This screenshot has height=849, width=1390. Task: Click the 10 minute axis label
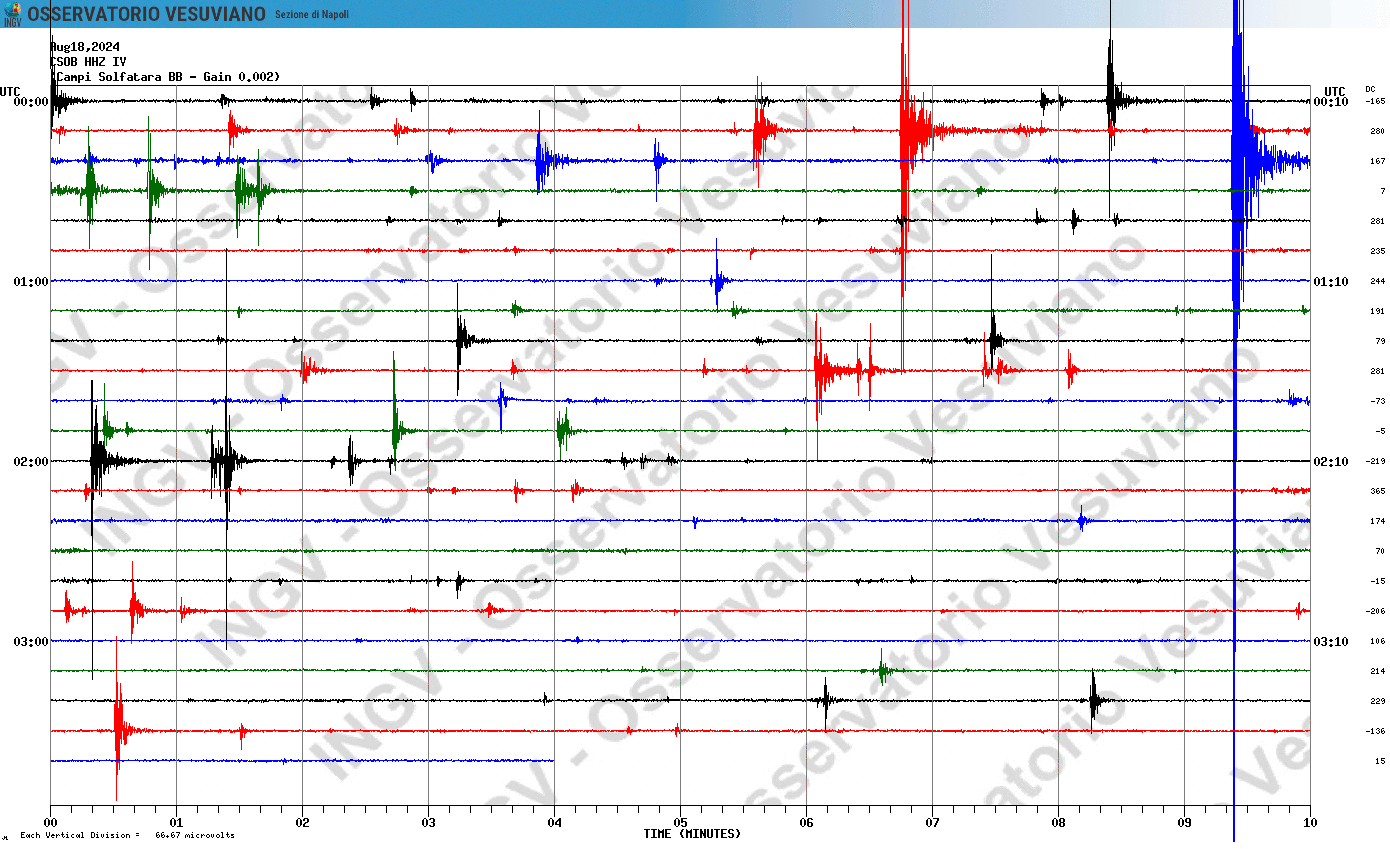click(x=1310, y=823)
